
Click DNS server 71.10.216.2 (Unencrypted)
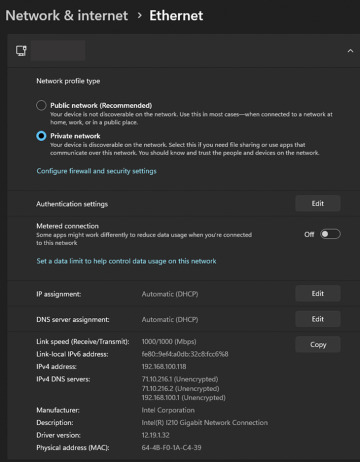pos(180,389)
